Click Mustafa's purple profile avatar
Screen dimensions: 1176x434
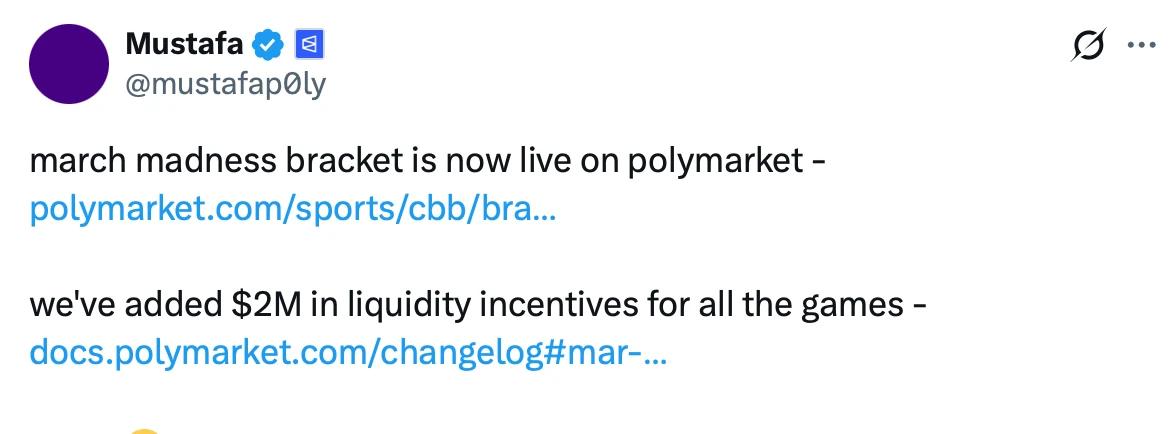69,64
